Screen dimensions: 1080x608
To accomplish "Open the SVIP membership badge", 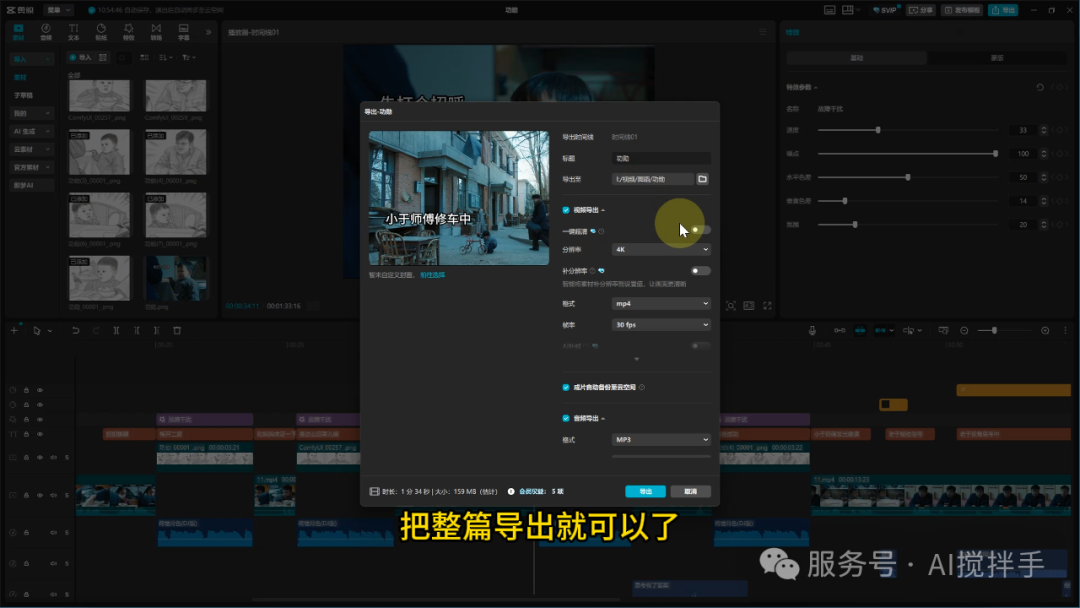I will click(885, 10).
